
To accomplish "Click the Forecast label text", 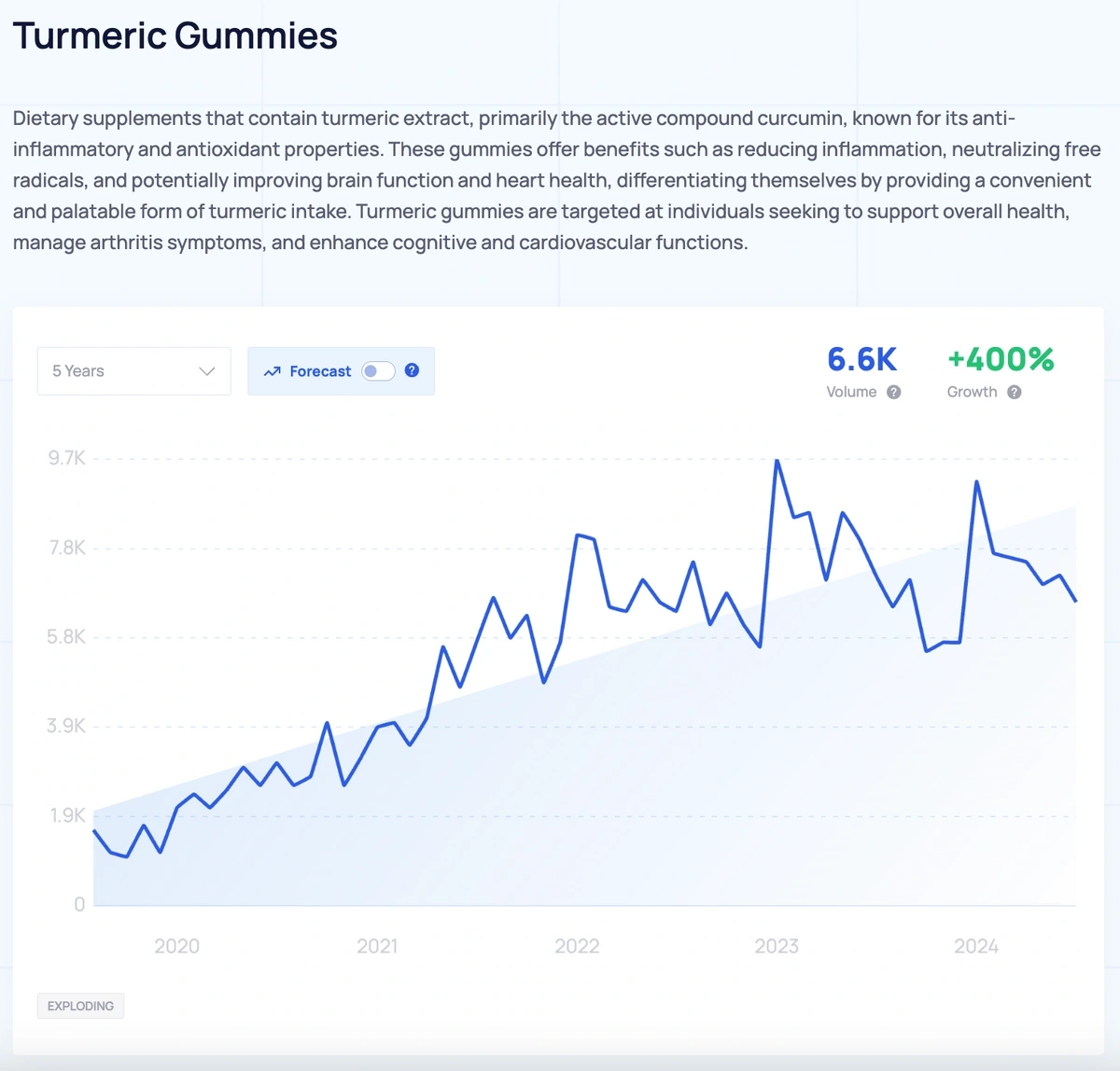I will (320, 371).
